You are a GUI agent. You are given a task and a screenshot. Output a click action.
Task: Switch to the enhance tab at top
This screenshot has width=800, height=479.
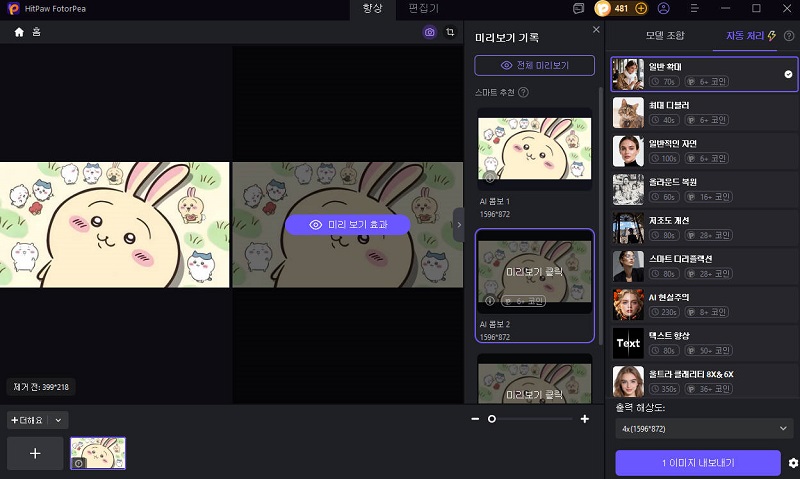(x=372, y=9)
